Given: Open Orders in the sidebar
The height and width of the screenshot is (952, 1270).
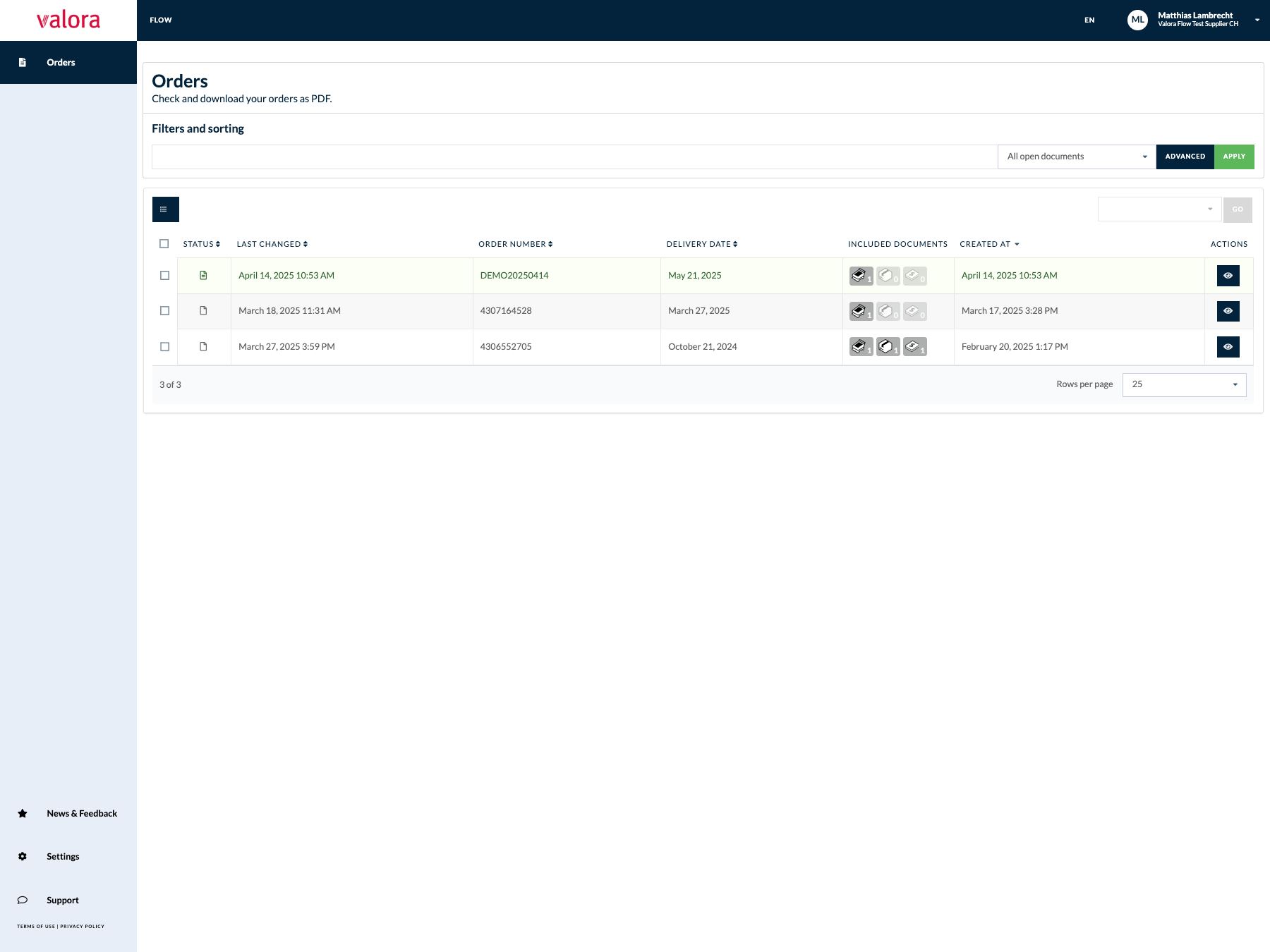Looking at the screenshot, I should (68, 62).
